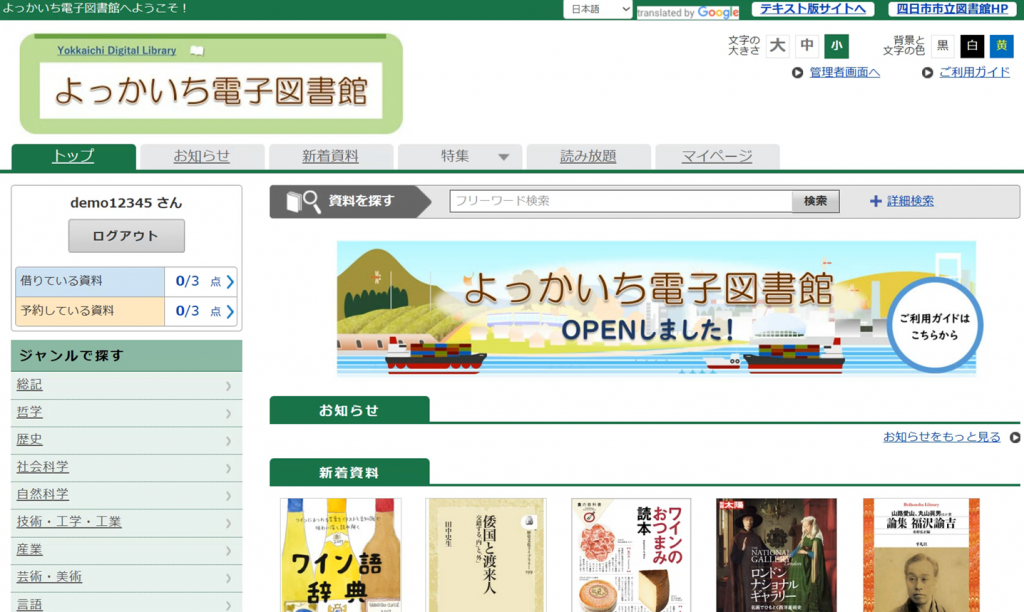Viewport: 1024px width, 612px height.
Task: Expand the 総記 genre category
Action: tap(228, 386)
